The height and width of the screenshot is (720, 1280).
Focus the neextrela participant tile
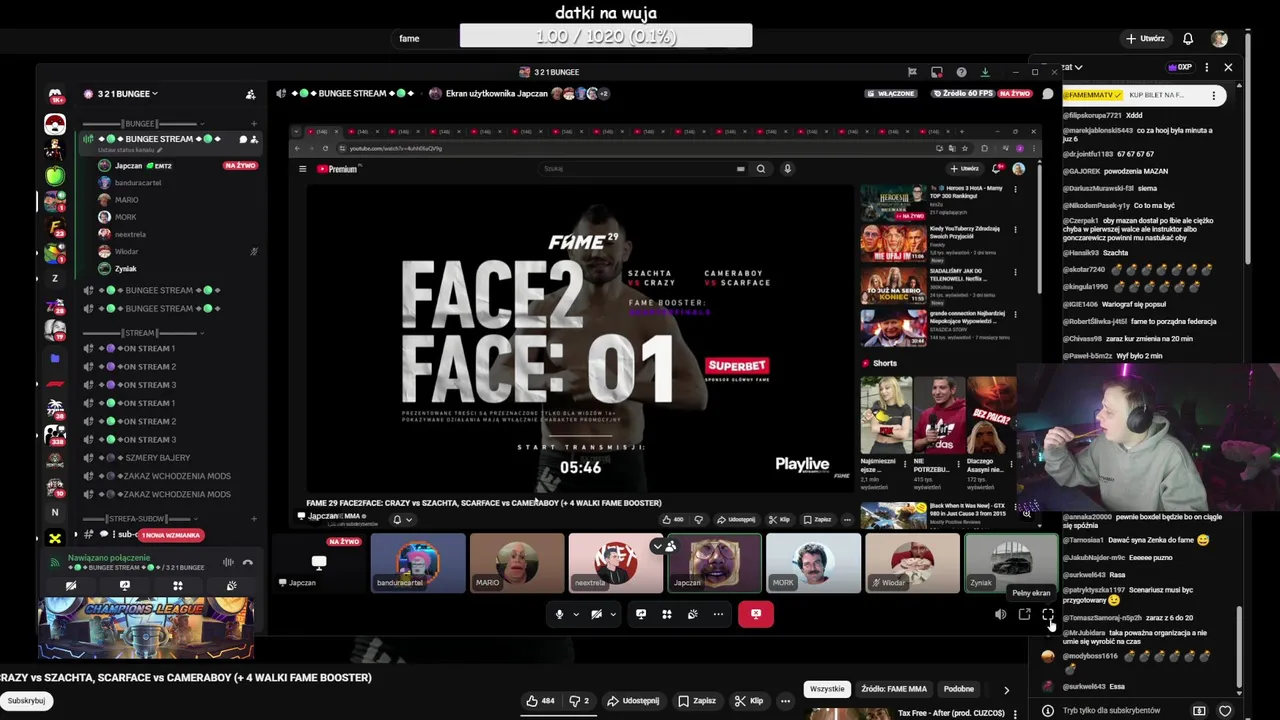point(615,563)
